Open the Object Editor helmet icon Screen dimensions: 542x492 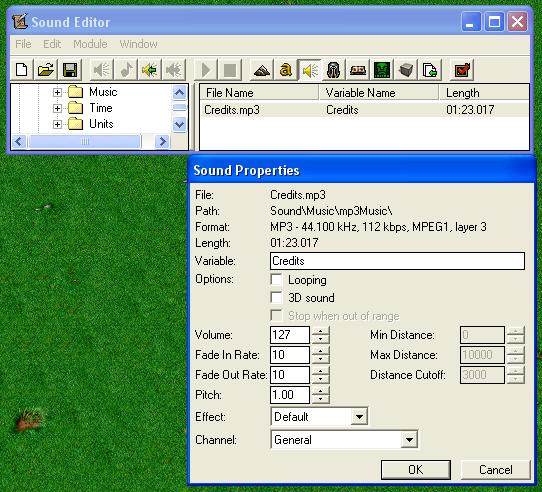coord(334,70)
